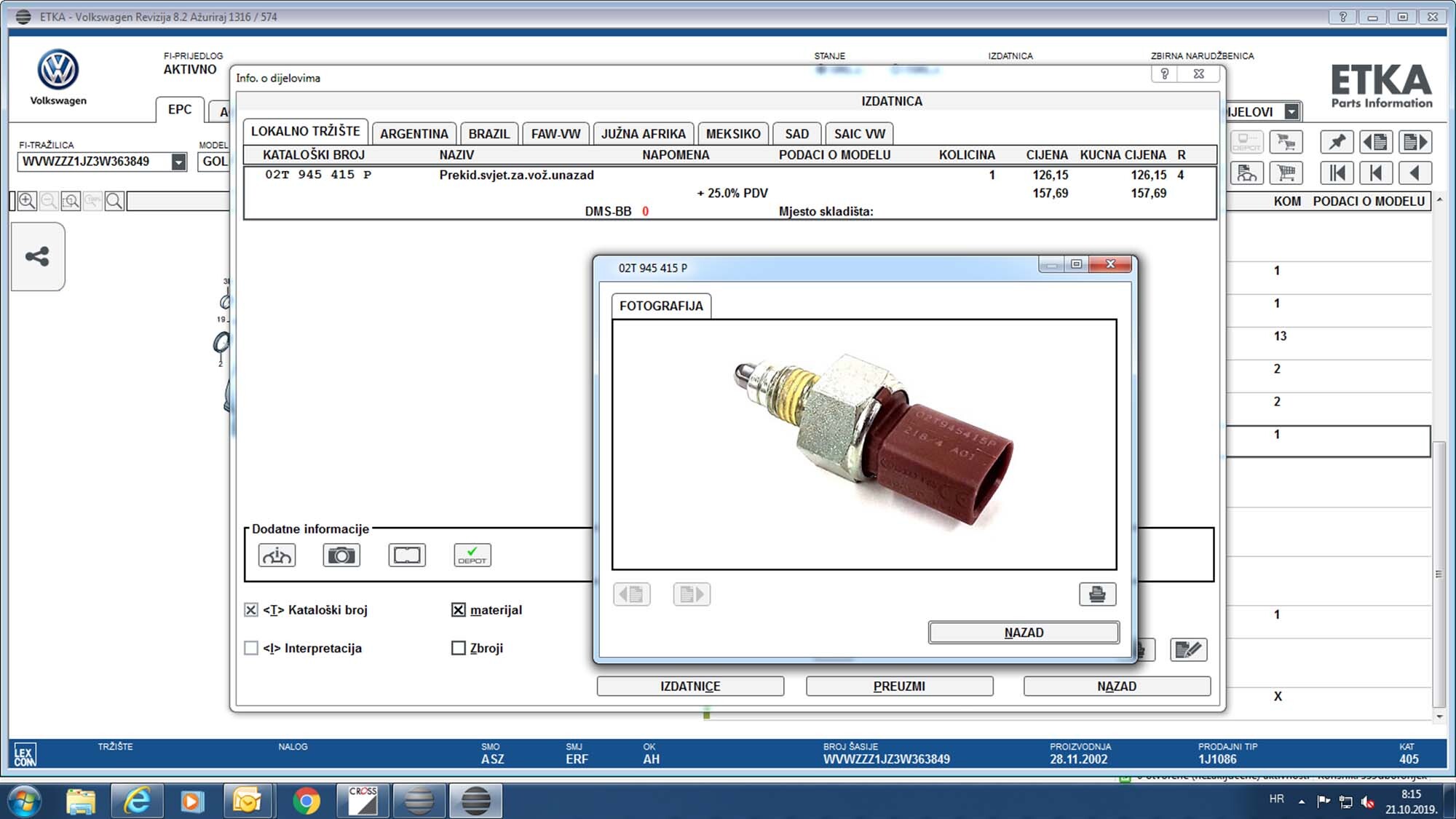Click NAZAD button in Info dialog
The height and width of the screenshot is (819, 1456).
[1117, 687]
